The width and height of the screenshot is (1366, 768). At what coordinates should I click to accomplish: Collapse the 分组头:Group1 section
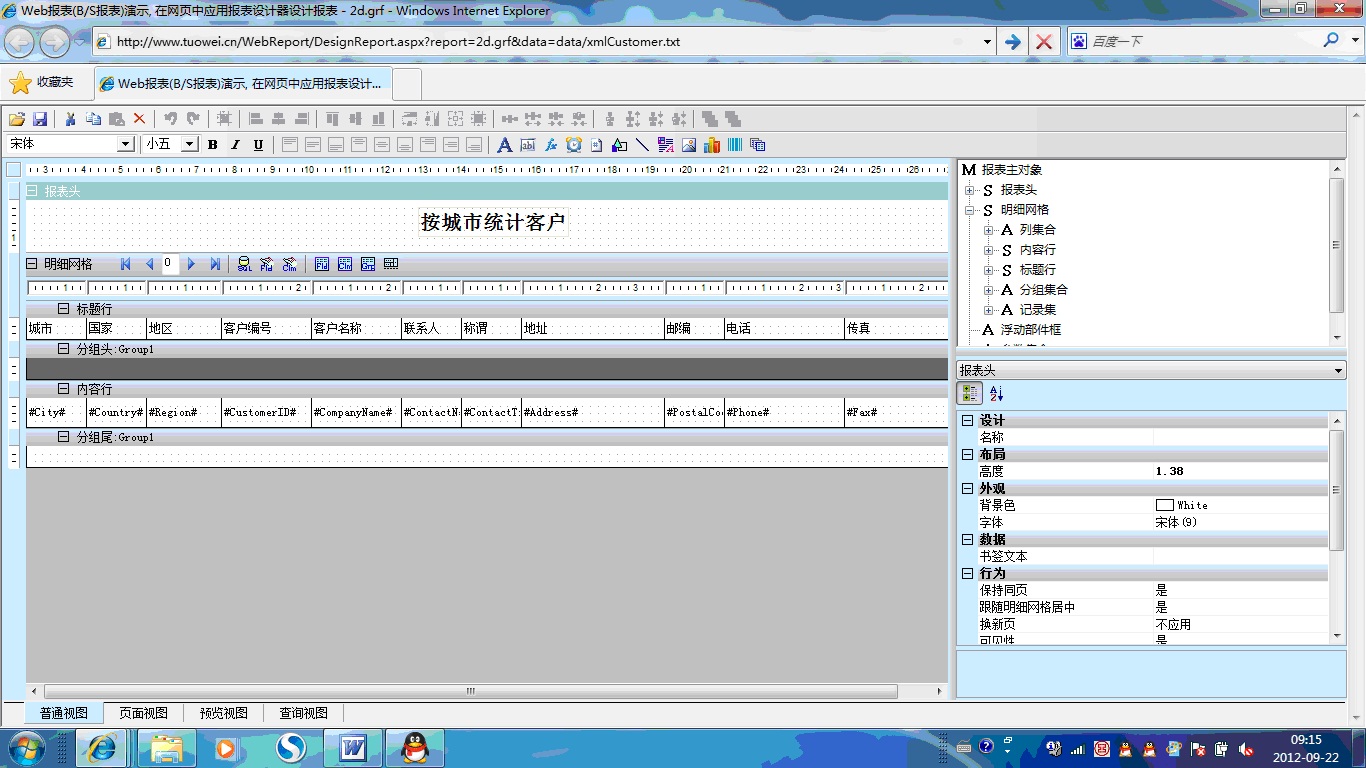[x=64, y=349]
